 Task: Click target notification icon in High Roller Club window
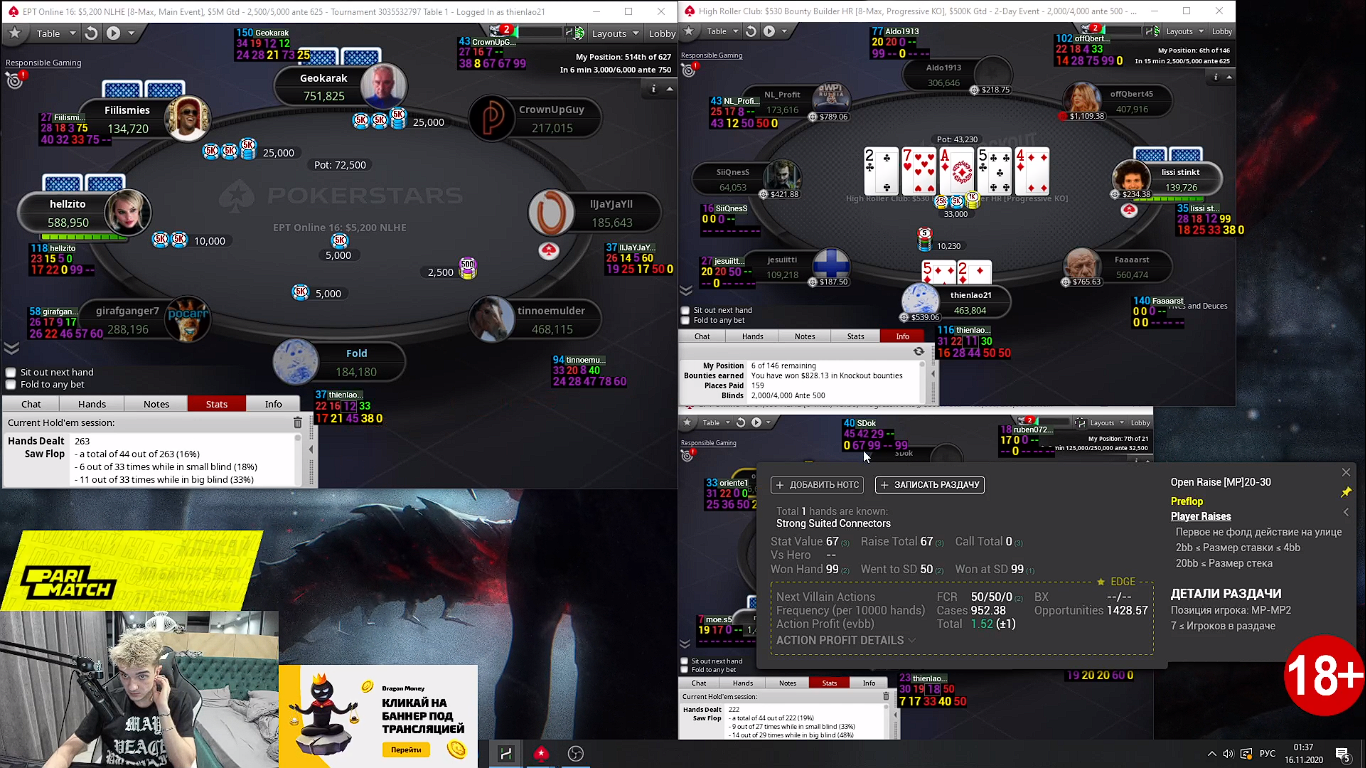688,70
